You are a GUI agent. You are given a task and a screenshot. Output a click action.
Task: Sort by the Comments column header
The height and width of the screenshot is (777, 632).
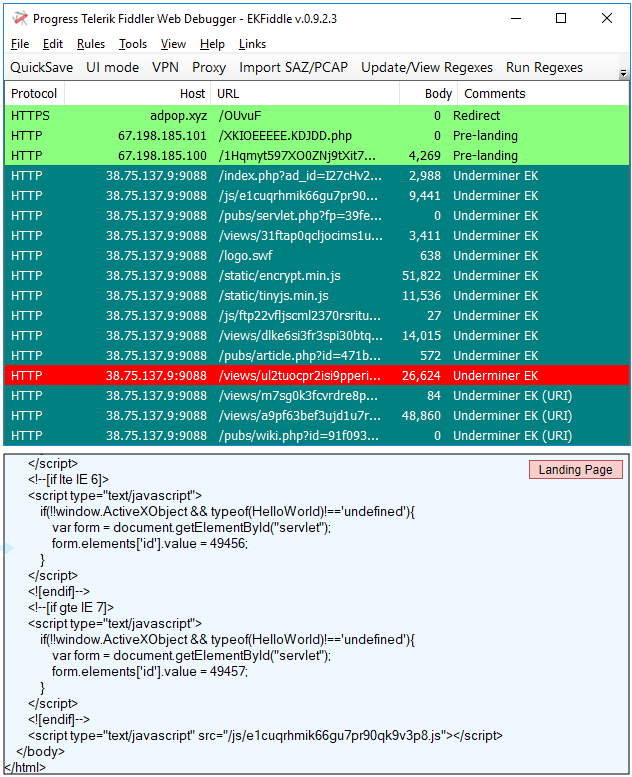[494, 94]
